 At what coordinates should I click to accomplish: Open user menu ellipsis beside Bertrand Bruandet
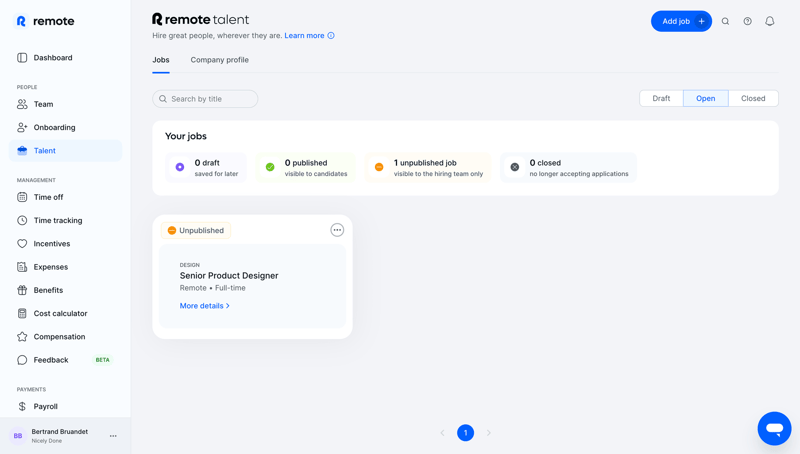(x=113, y=436)
